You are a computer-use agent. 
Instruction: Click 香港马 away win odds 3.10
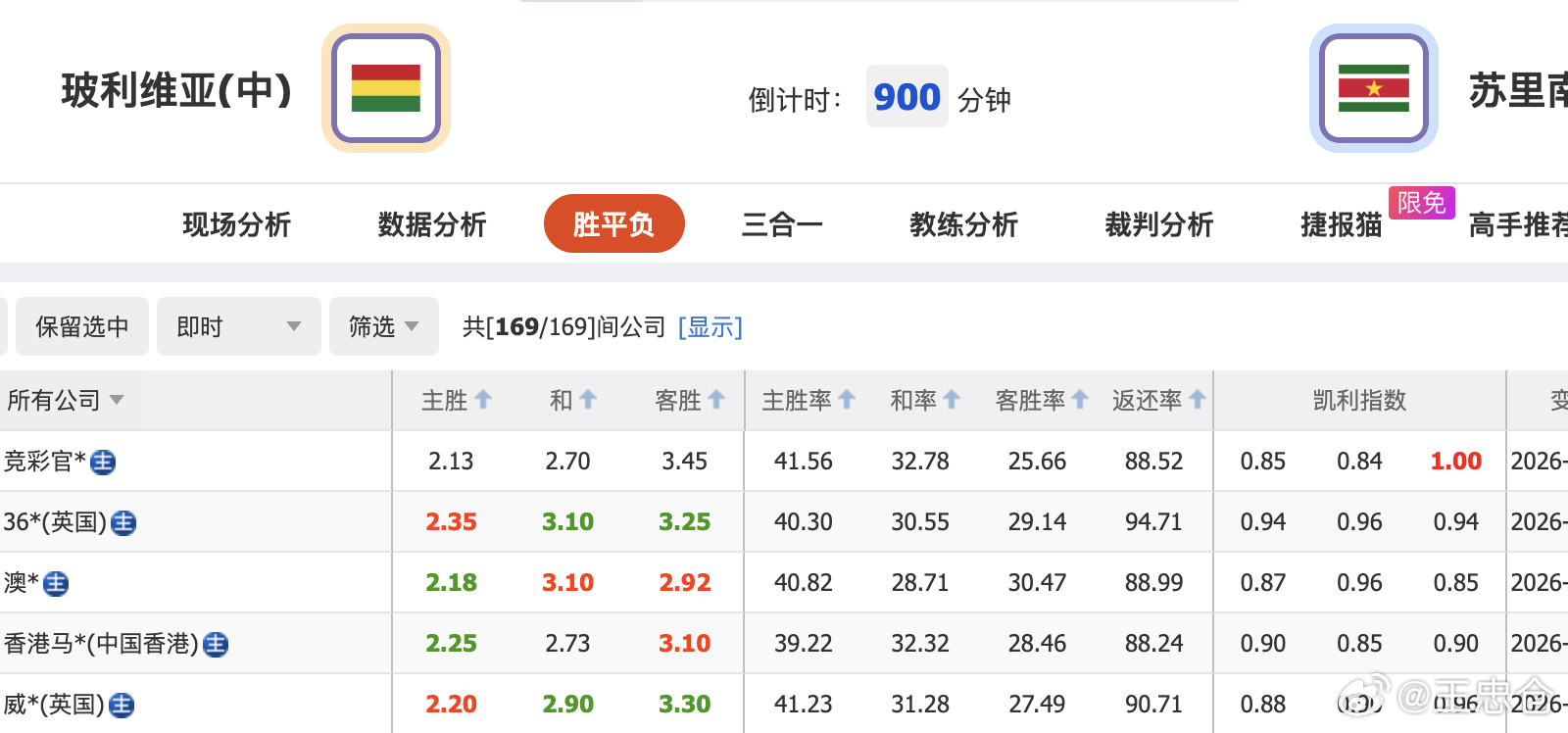point(685,643)
